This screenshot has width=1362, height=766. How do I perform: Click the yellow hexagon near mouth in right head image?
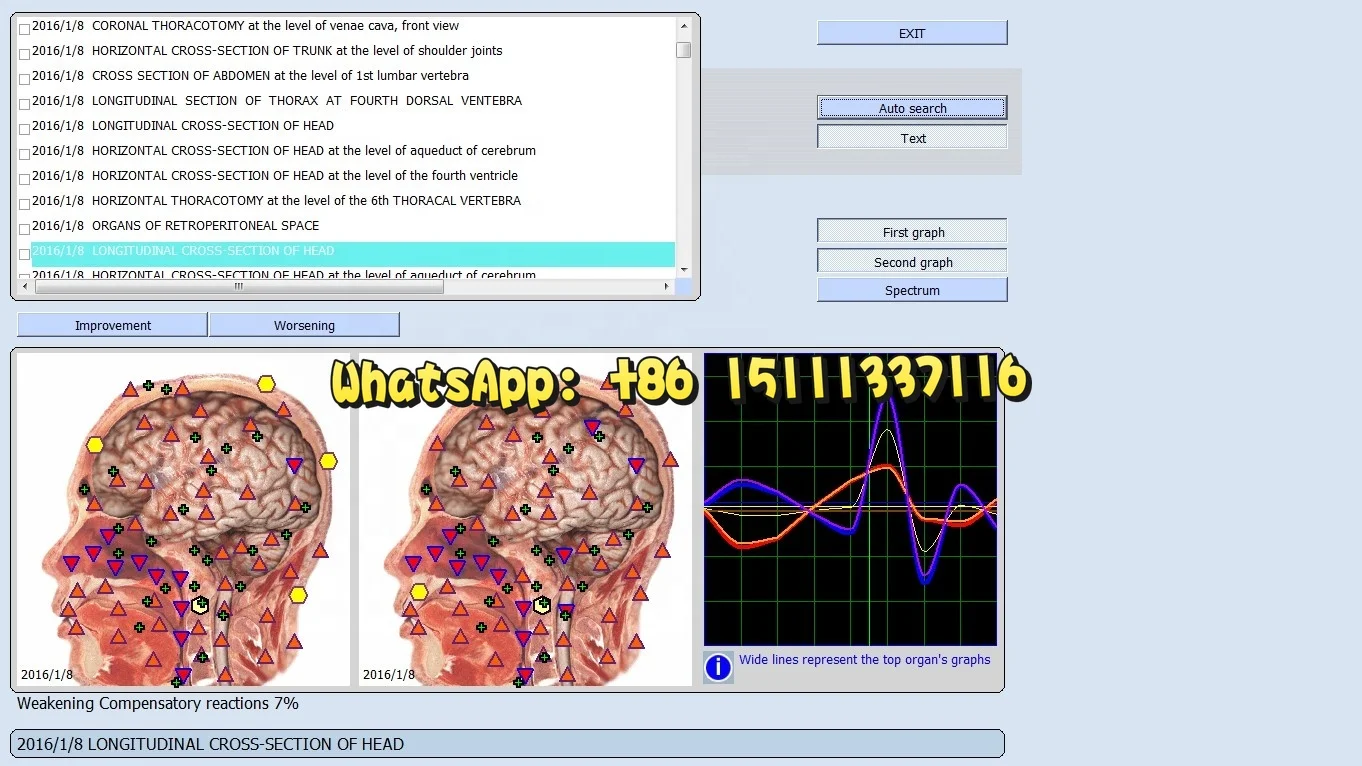(x=419, y=591)
